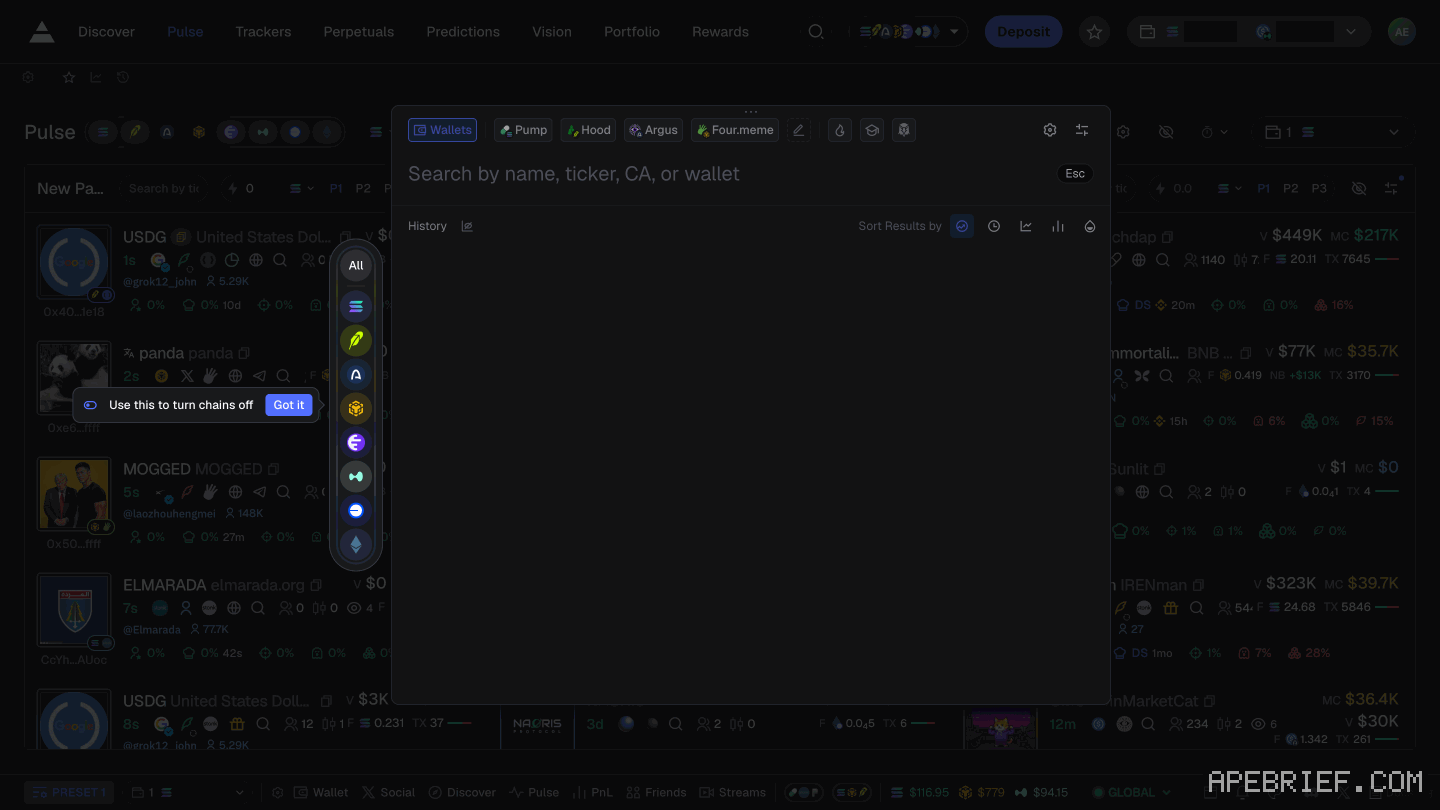Viewport: 1440px width, 810px height.
Task: Open Streams in bottom bar
Action: (x=733, y=793)
